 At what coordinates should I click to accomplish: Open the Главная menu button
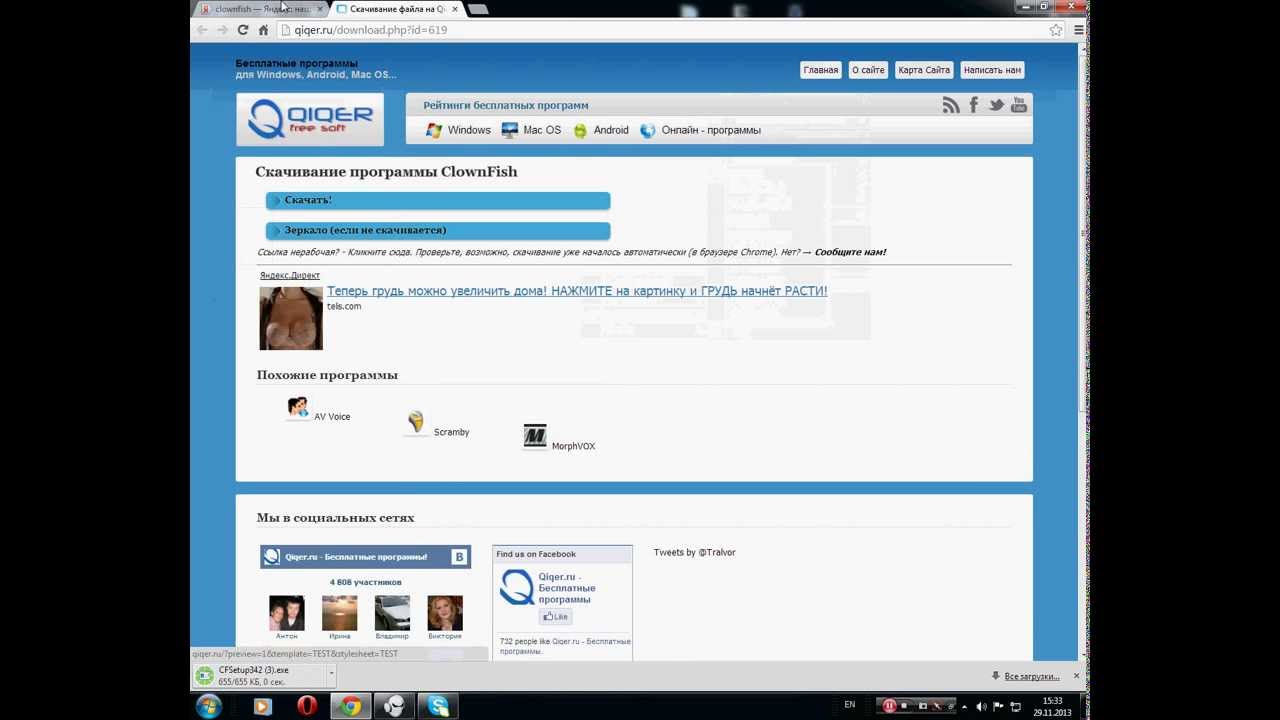tap(820, 70)
